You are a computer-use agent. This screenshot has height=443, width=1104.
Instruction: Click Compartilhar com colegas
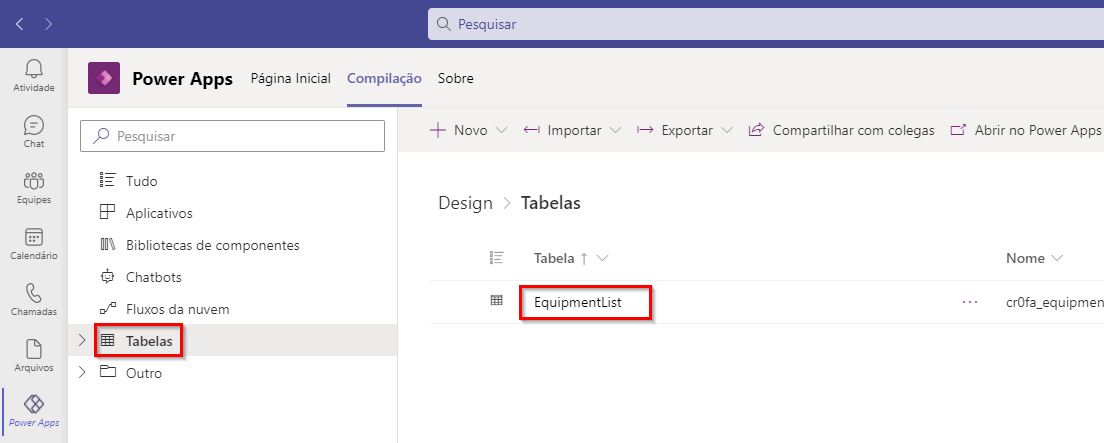coord(841,130)
